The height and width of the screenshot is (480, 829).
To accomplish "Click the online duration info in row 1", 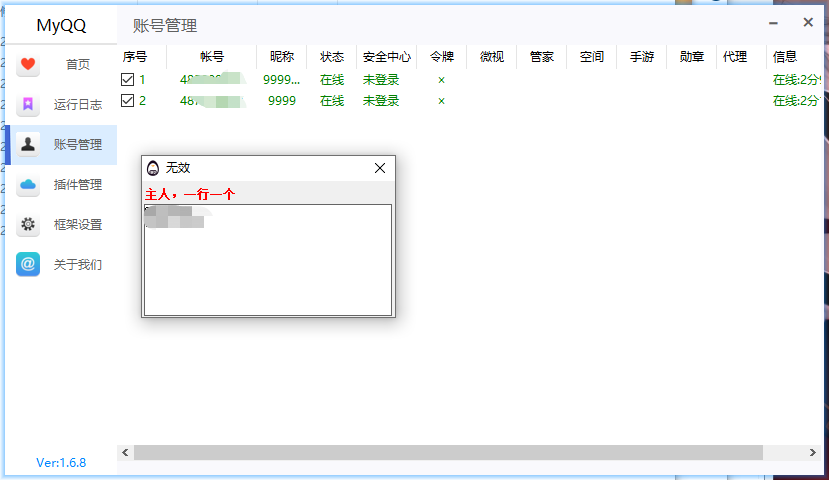I will 797,80.
